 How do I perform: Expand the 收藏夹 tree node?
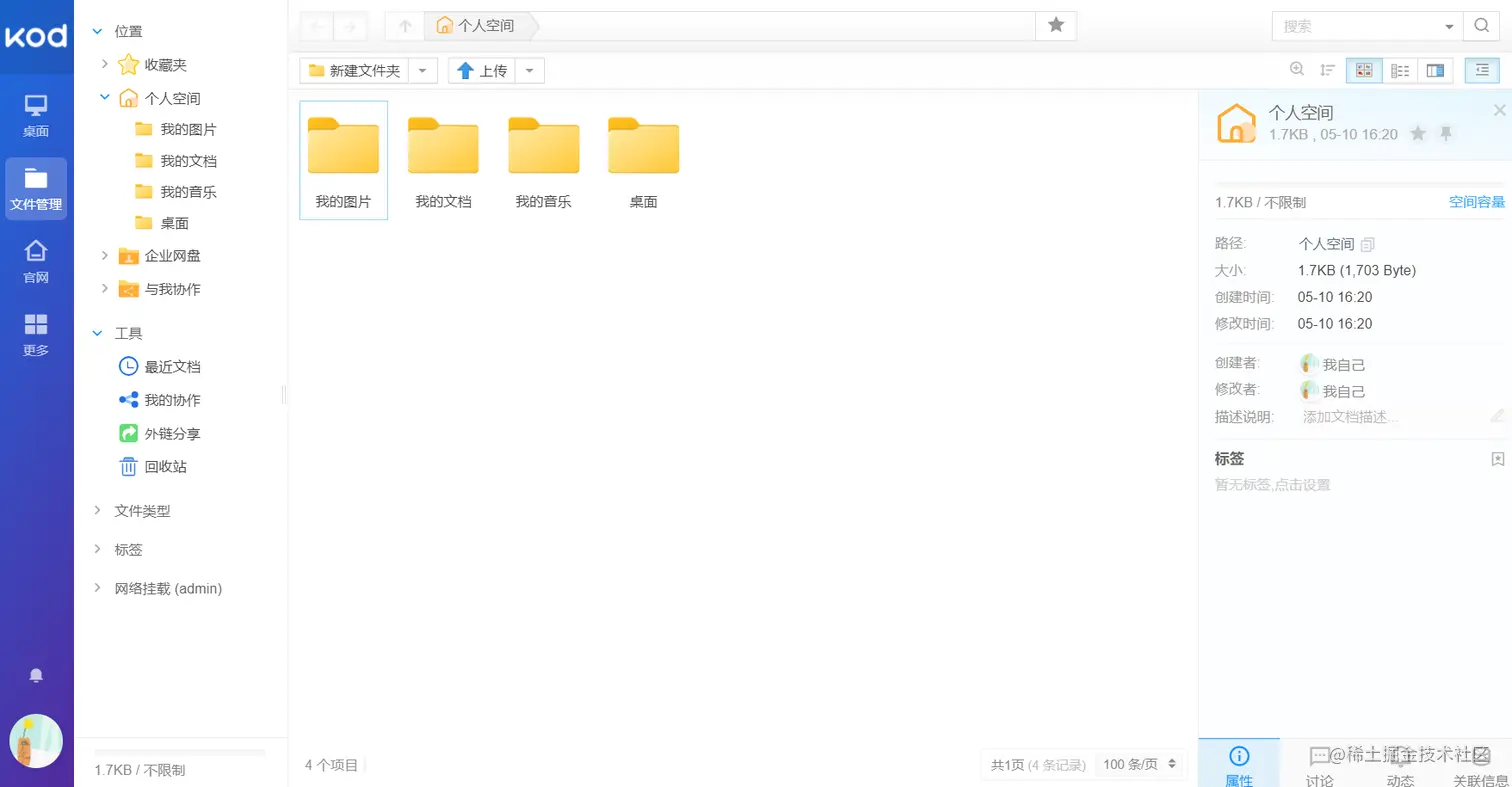[105, 65]
